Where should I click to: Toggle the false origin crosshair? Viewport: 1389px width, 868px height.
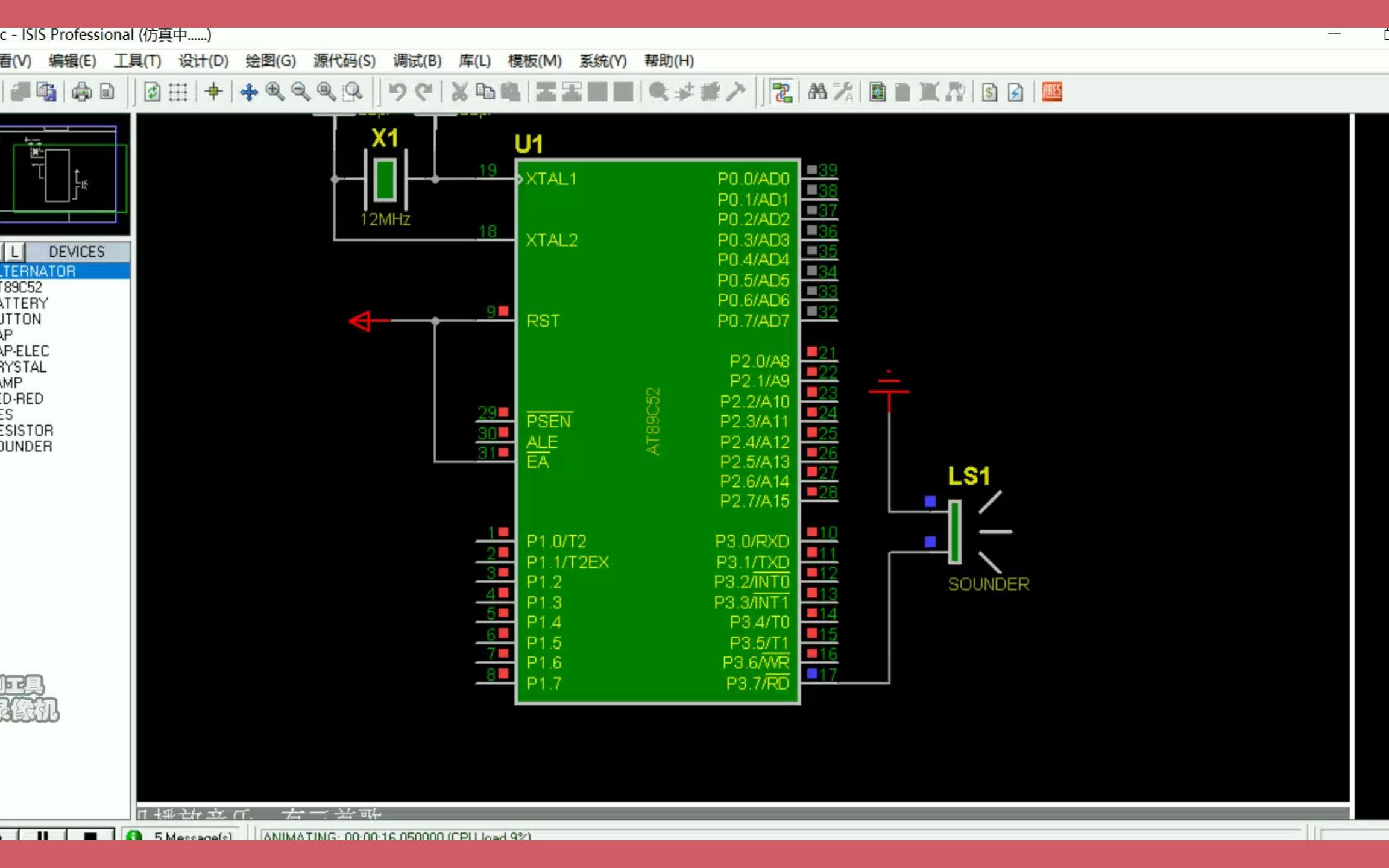coord(213,92)
